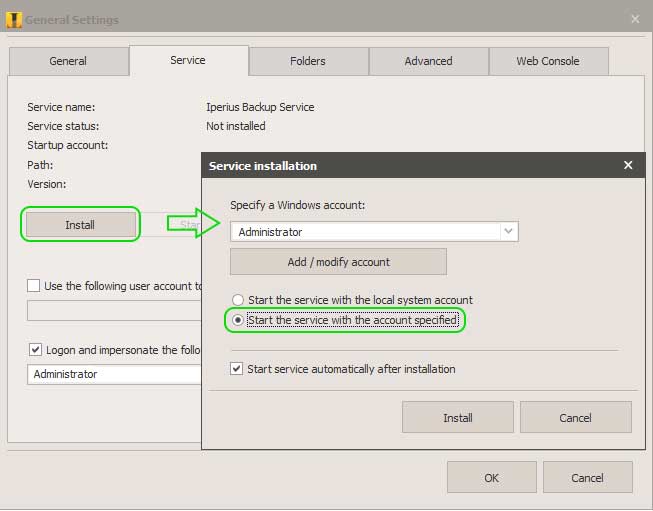Click the Administrator field in General Settings
Image resolution: width=653 pixels, height=511 pixels.
114,374
